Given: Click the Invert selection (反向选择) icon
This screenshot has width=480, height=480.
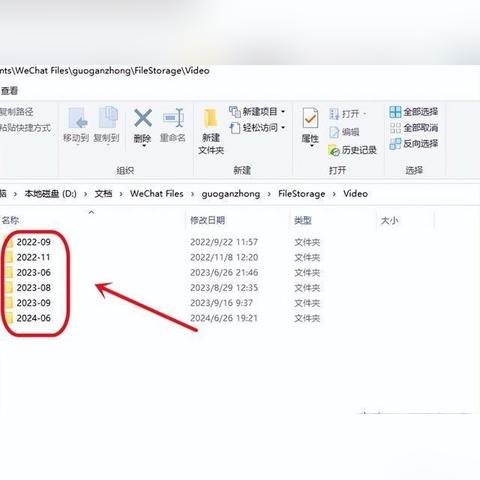Looking at the screenshot, I should pyautogui.click(x=395, y=144).
